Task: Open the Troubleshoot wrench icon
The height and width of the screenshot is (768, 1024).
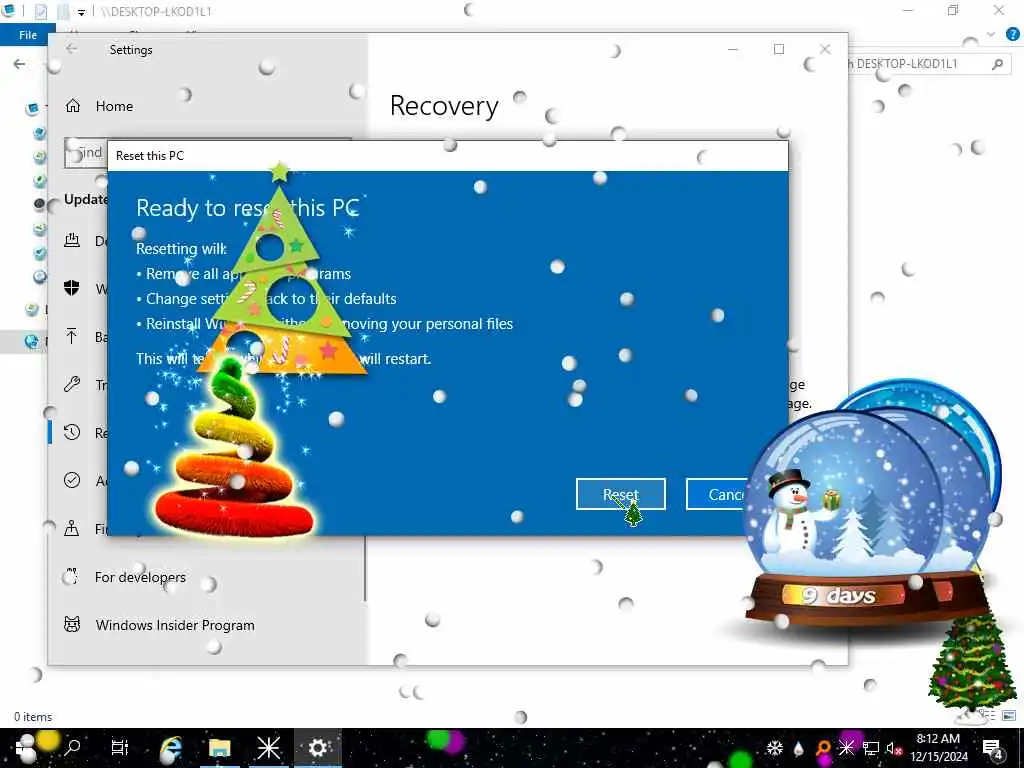Action: click(x=72, y=384)
